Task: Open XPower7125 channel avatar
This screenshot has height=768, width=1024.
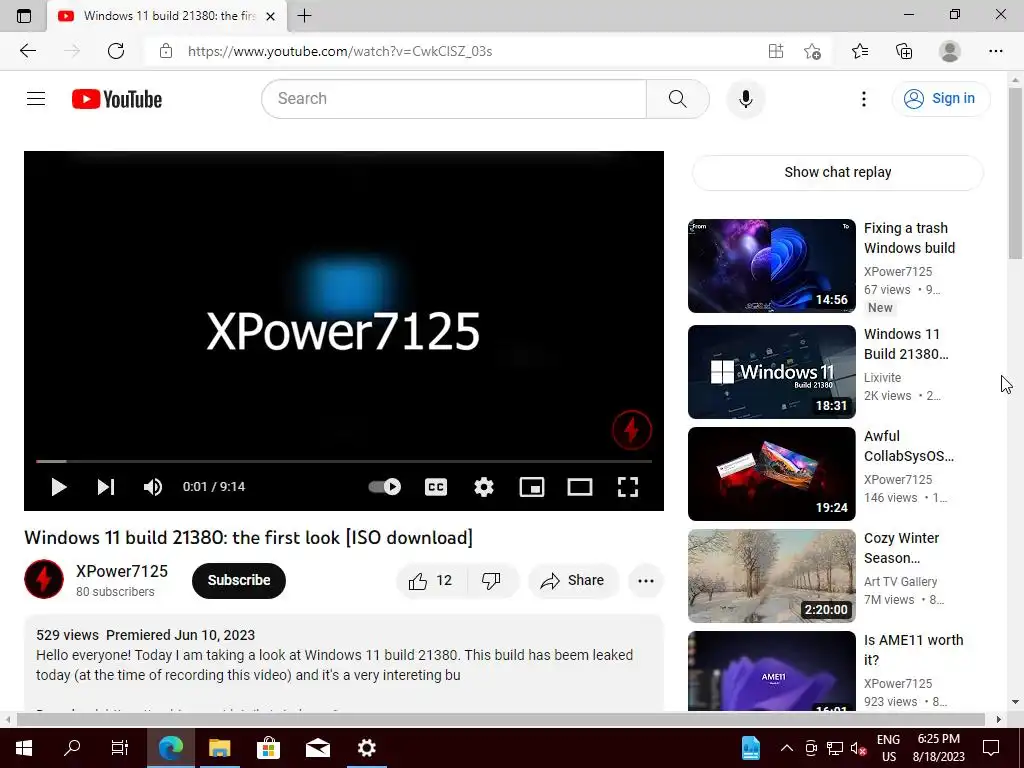Action: pyautogui.click(x=44, y=579)
